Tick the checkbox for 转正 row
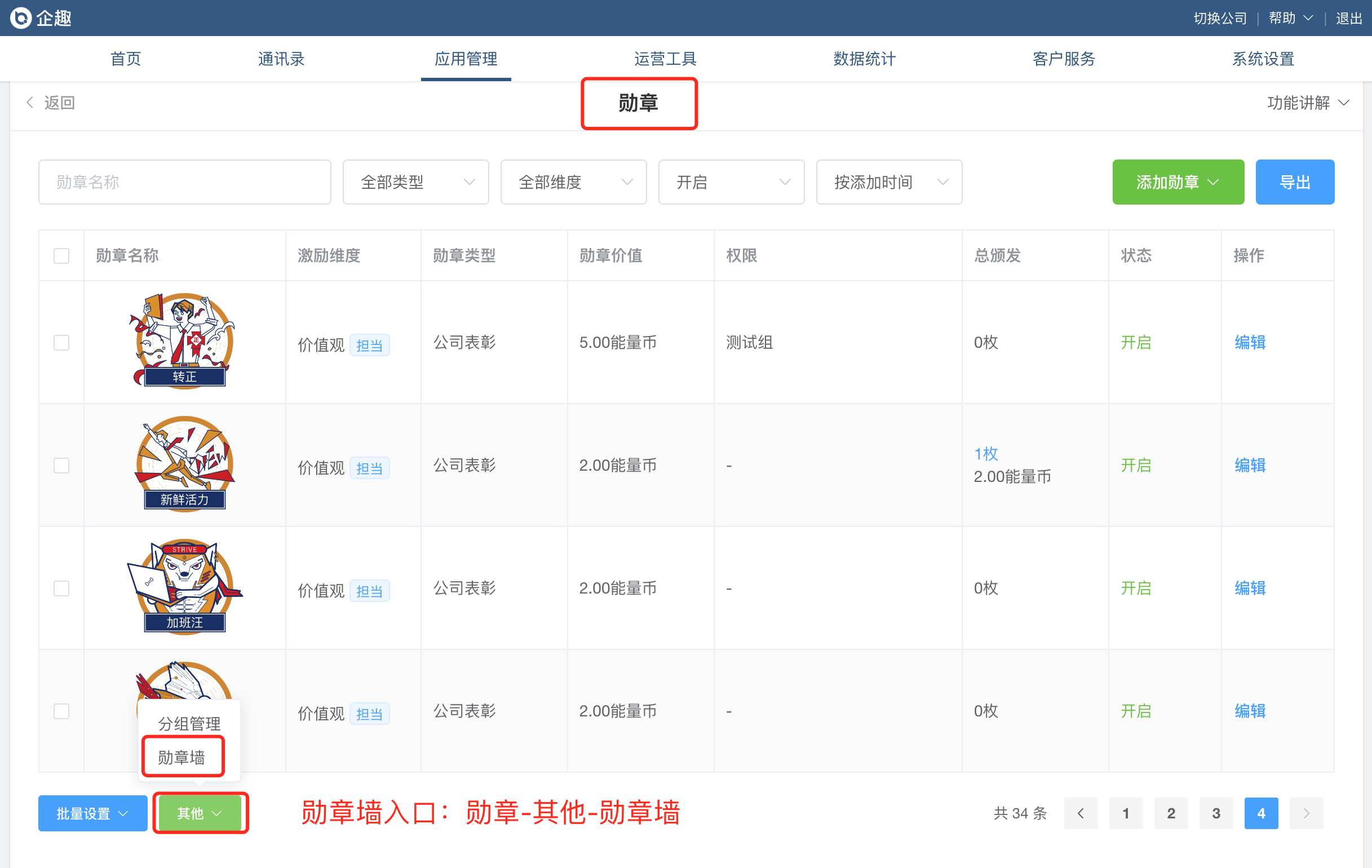 [x=61, y=342]
